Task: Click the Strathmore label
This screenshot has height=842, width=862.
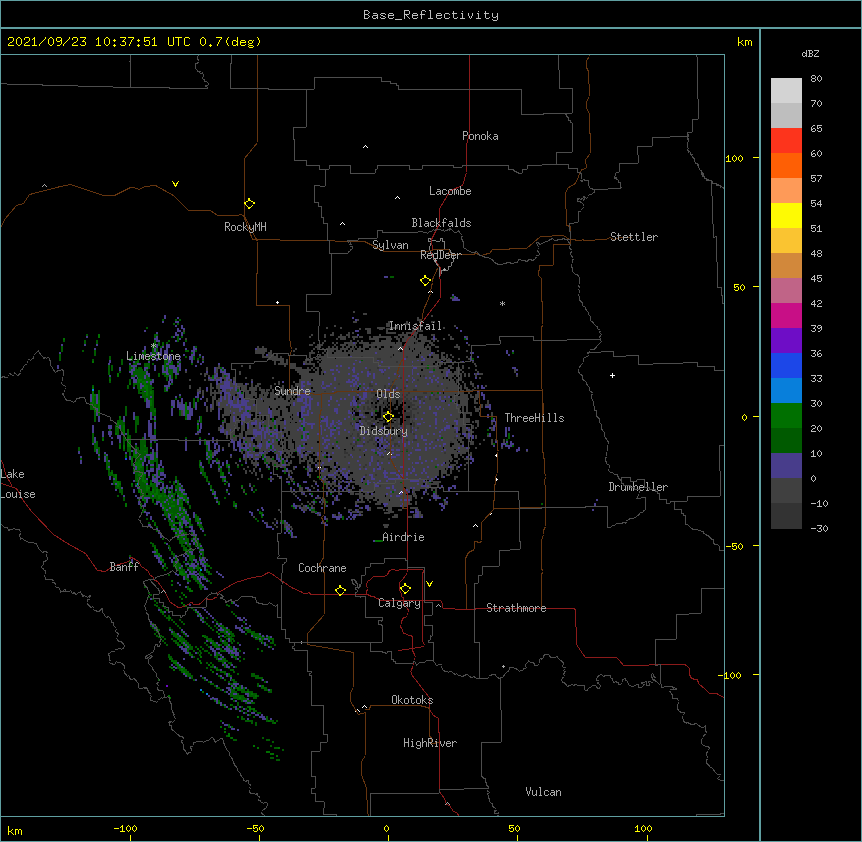Action: tap(516, 608)
